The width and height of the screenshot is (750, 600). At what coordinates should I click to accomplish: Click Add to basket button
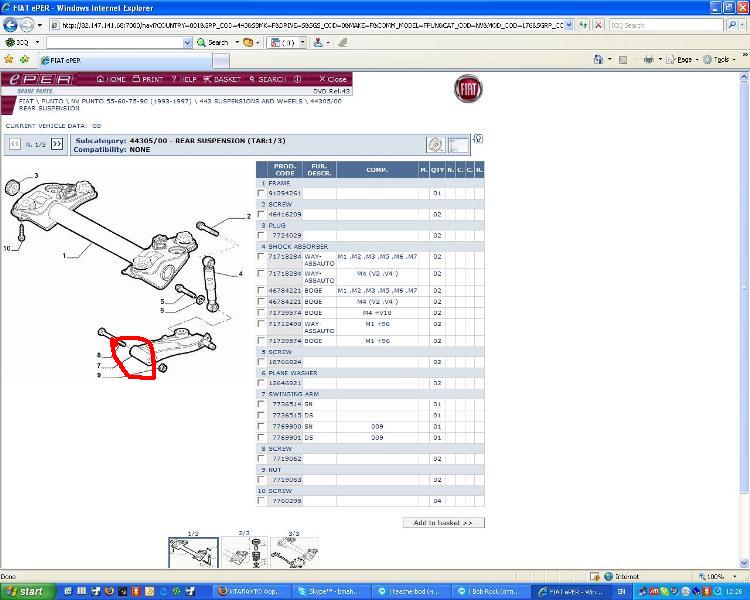[x=443, y=522]
